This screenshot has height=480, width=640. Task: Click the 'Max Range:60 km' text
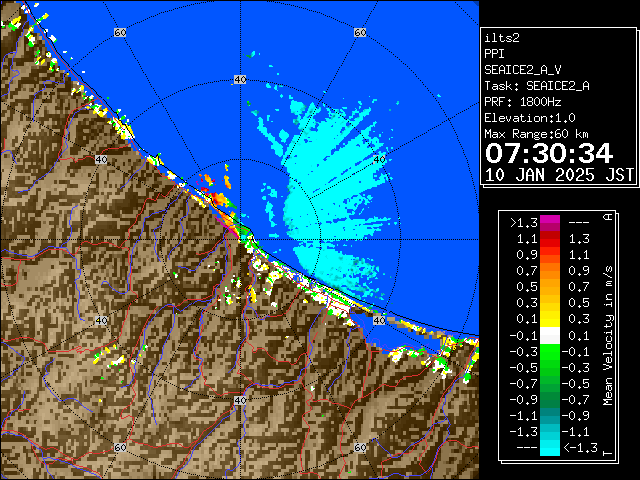click(536, 134)
